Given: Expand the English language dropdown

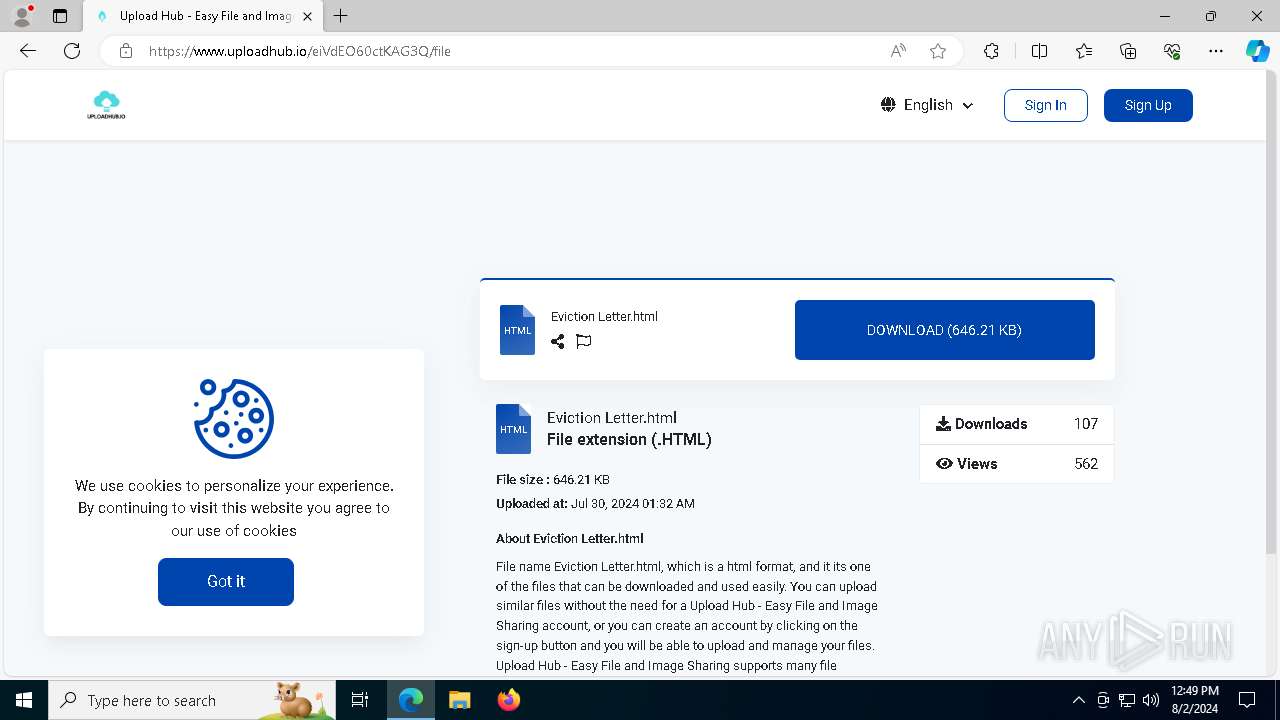Looking at the screenshot, I should (x=927, y=105).
